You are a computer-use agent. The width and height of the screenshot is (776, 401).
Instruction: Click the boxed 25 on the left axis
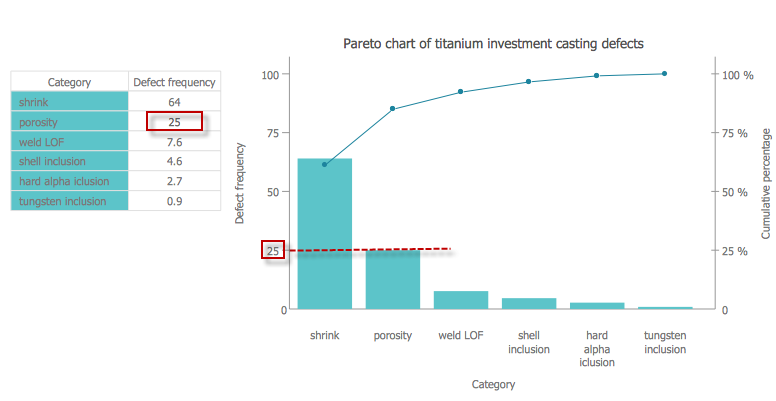[x=274, y=250]
